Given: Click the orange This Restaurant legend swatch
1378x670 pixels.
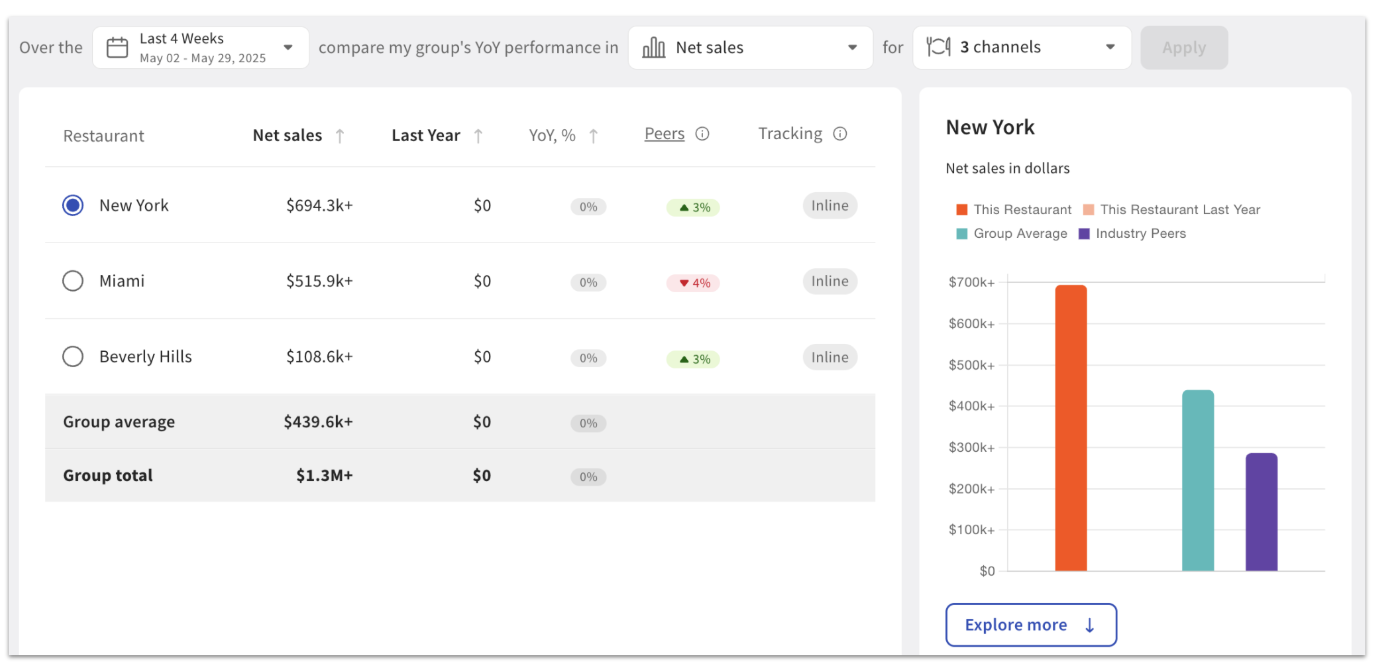Looking at the screenshot, I should point(962,210).
